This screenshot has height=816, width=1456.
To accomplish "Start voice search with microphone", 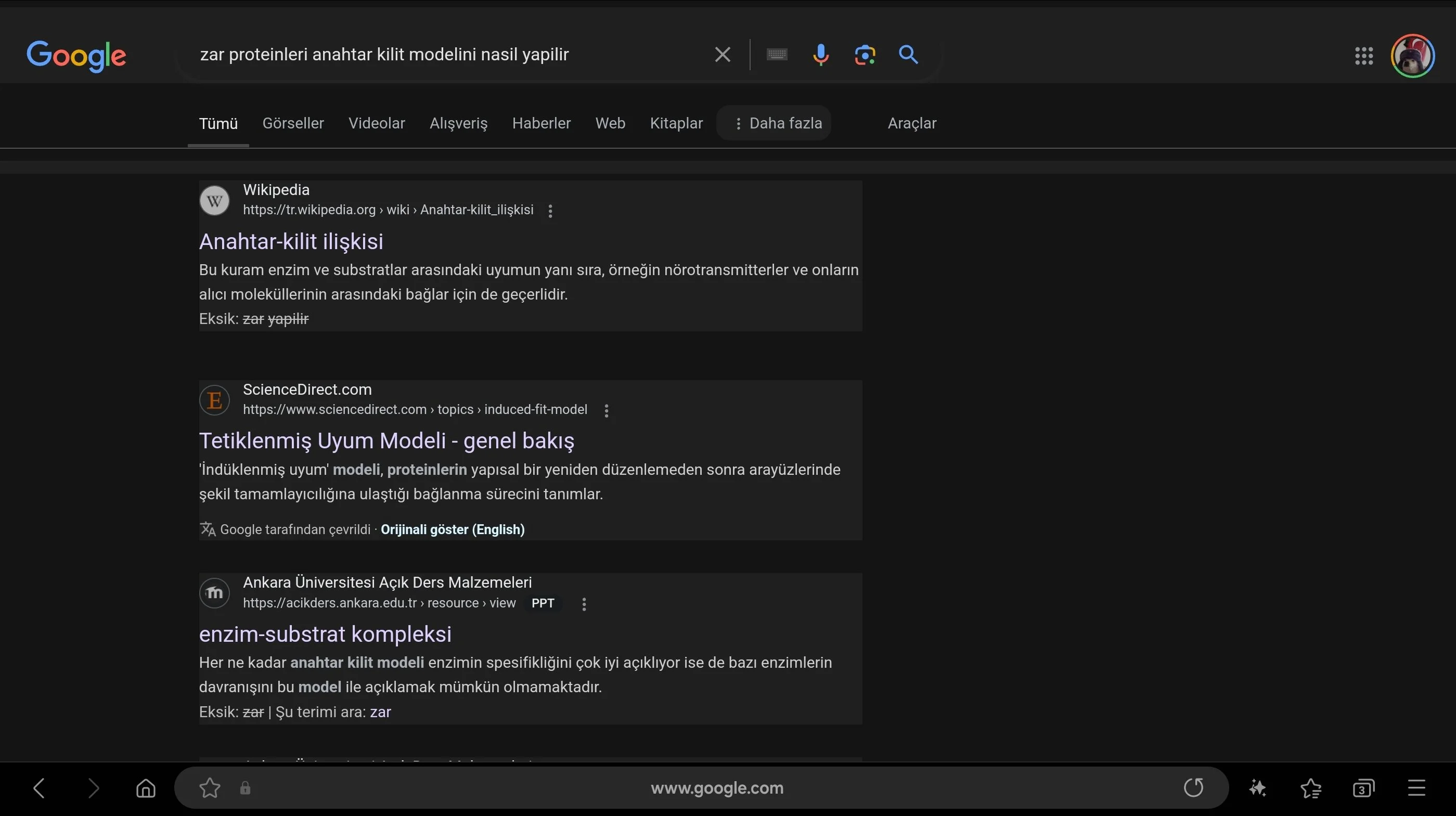I will [x=821, y=55].
